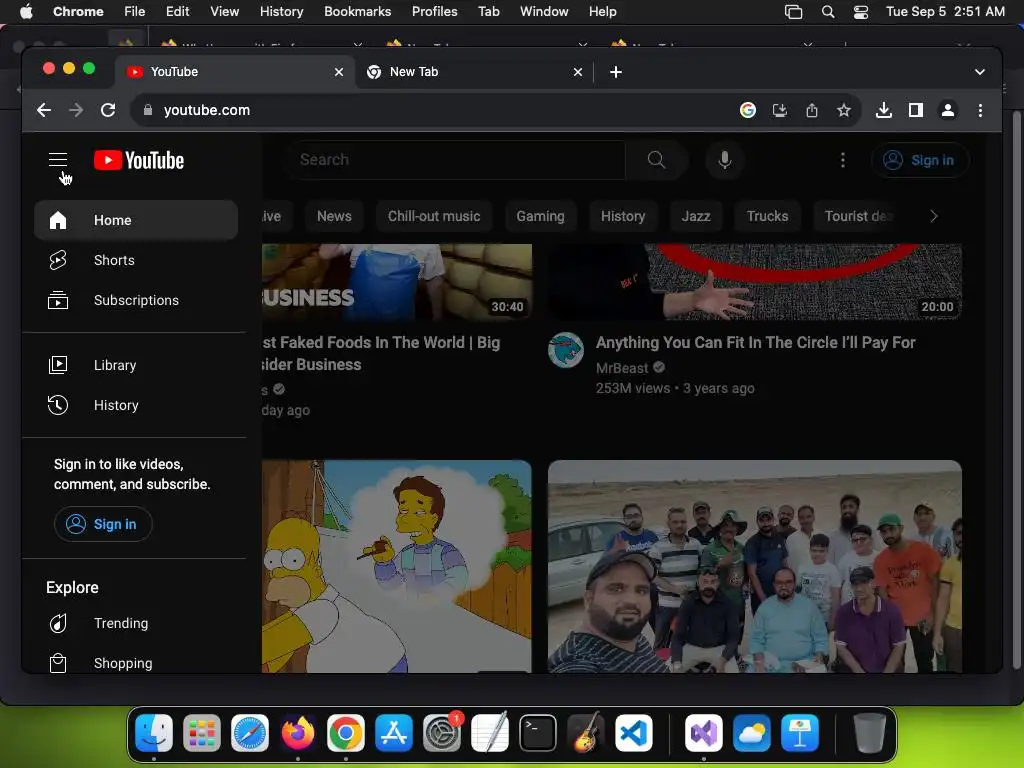Select the News filter chip

(334, 216)
